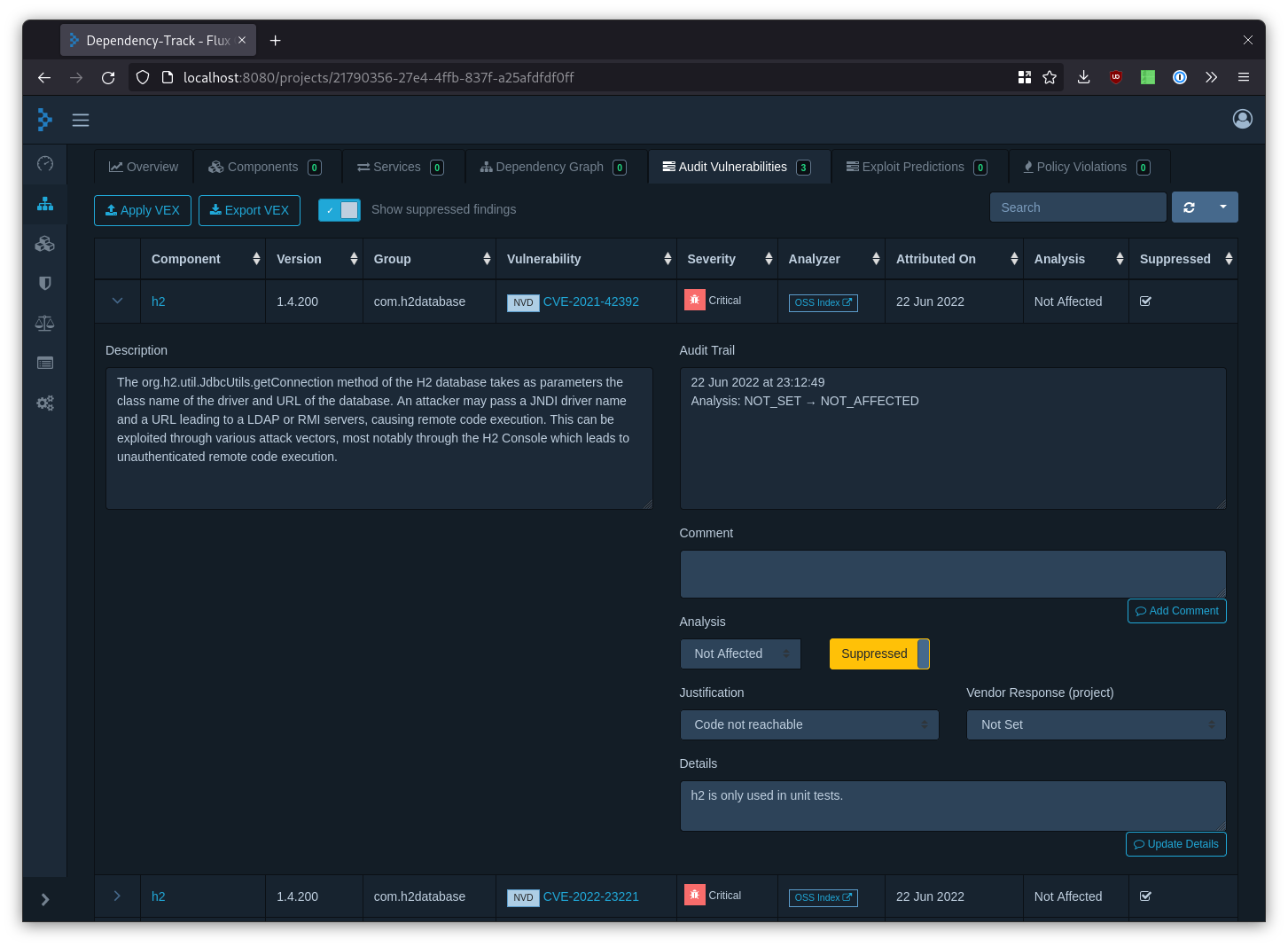
Task: Click the Update Details button
Action: [x=1176, y=844]
